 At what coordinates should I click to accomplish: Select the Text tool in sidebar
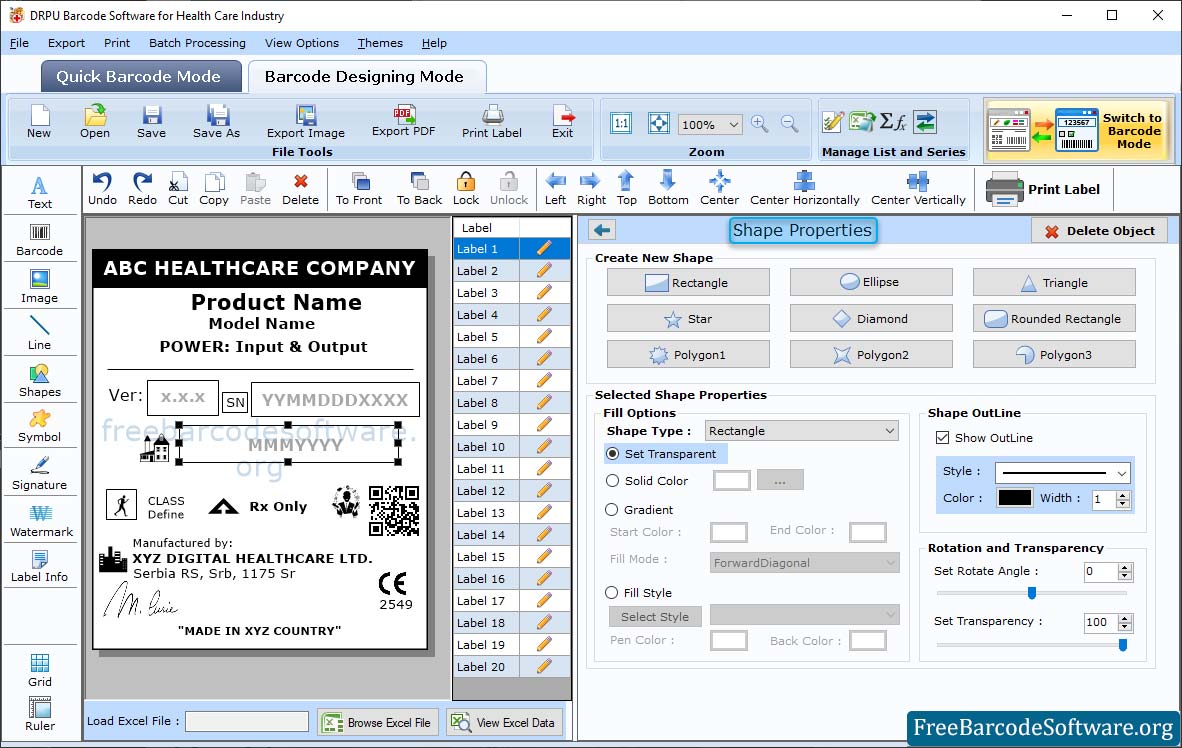click(39, 192)
